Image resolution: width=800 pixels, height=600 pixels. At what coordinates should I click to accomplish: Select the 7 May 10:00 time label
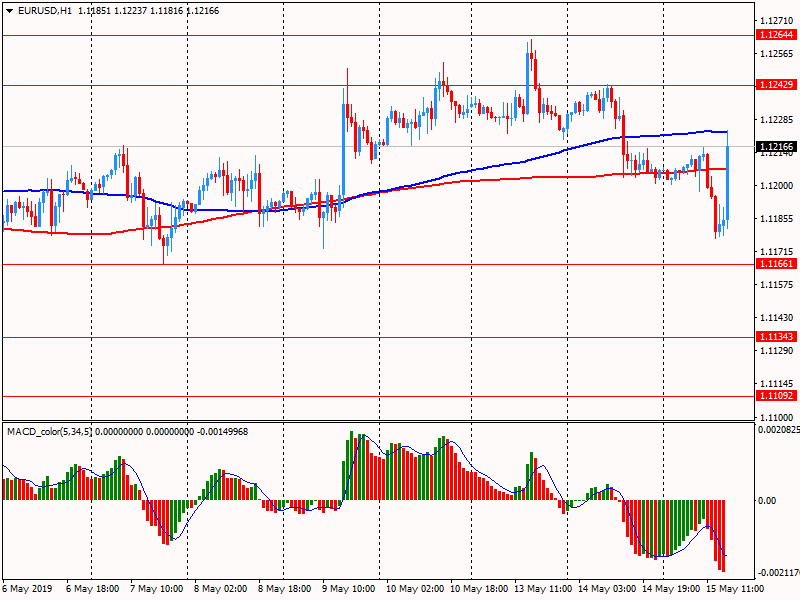pyautogui.click(x=155, y=589)
